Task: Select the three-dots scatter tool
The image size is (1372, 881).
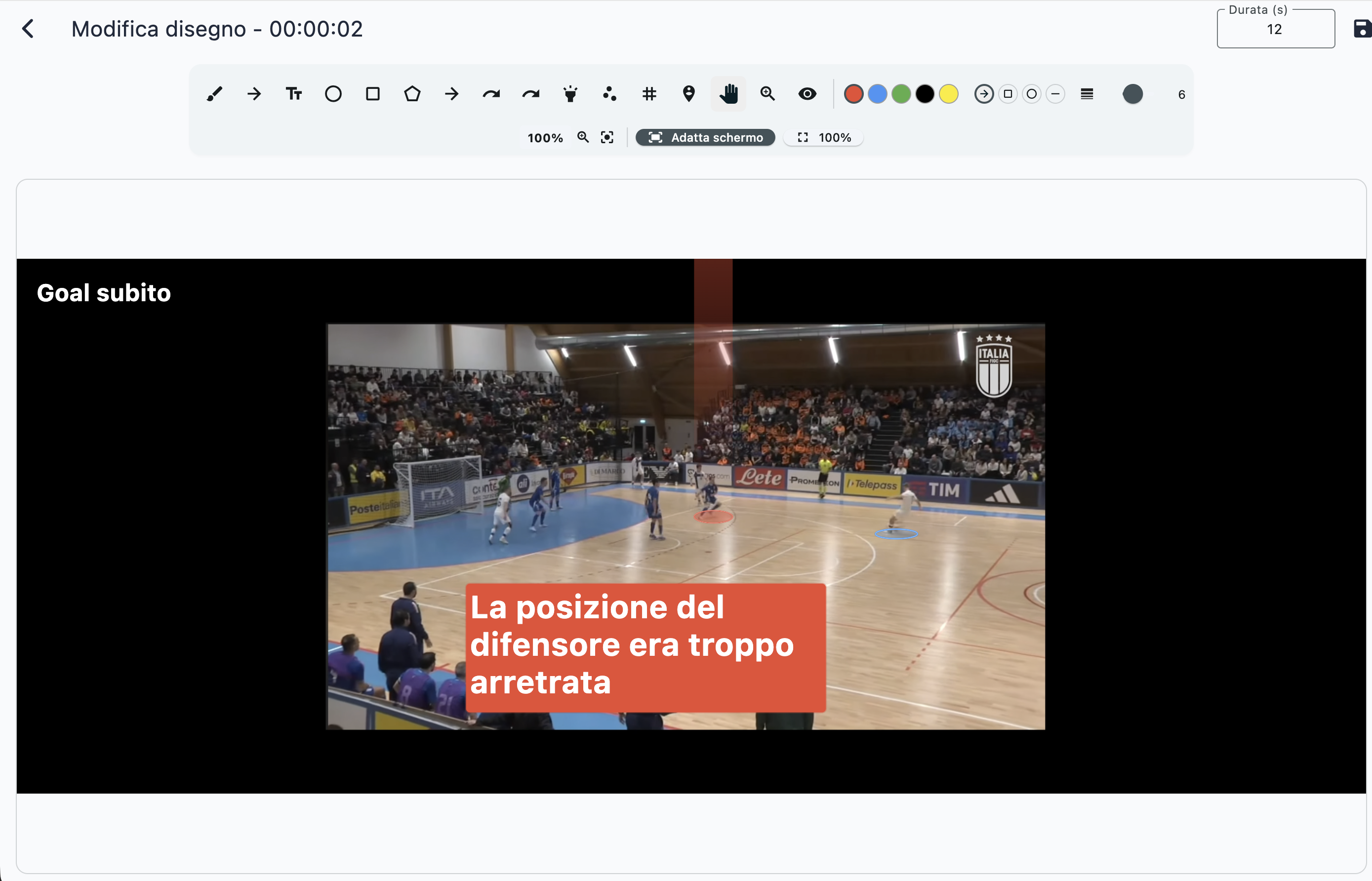Action: click(x=610, y=94)
